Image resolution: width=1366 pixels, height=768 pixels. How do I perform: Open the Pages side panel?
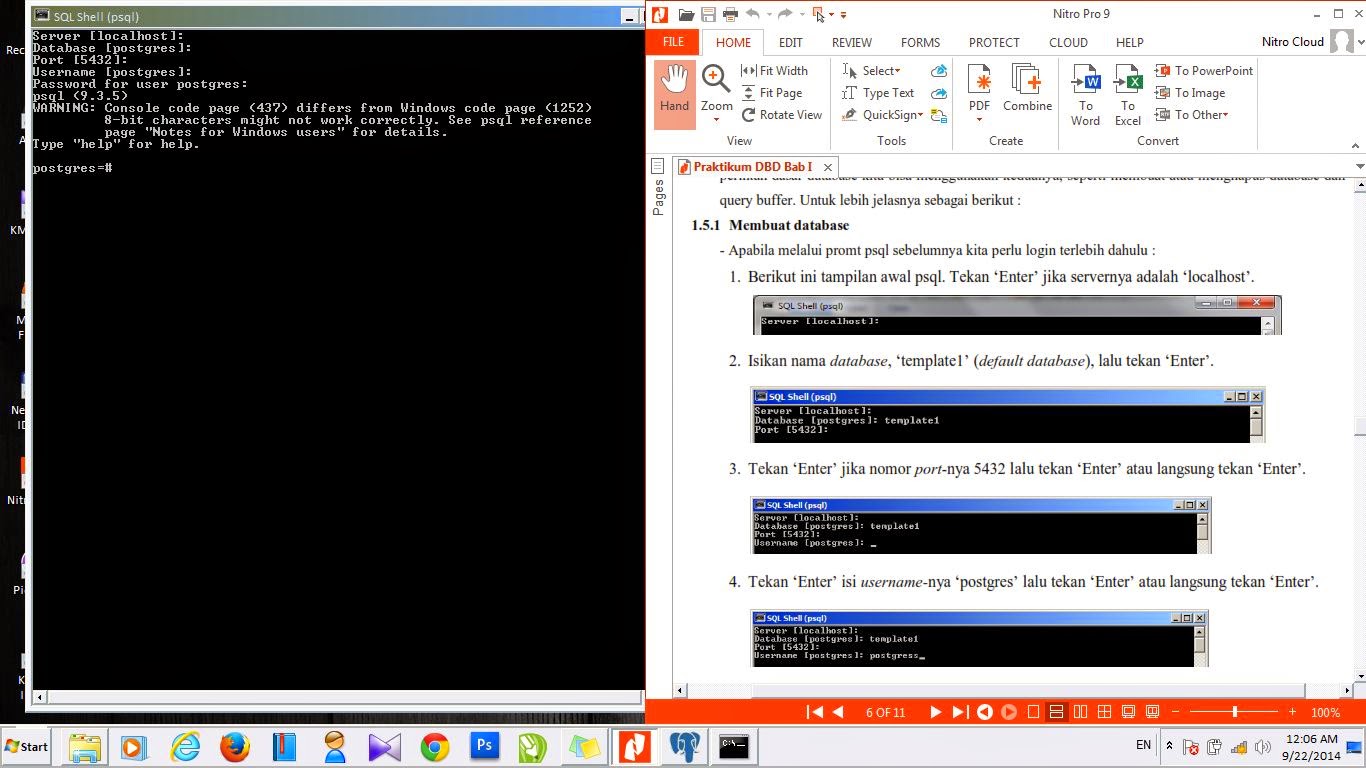click(x=658, y=188)
